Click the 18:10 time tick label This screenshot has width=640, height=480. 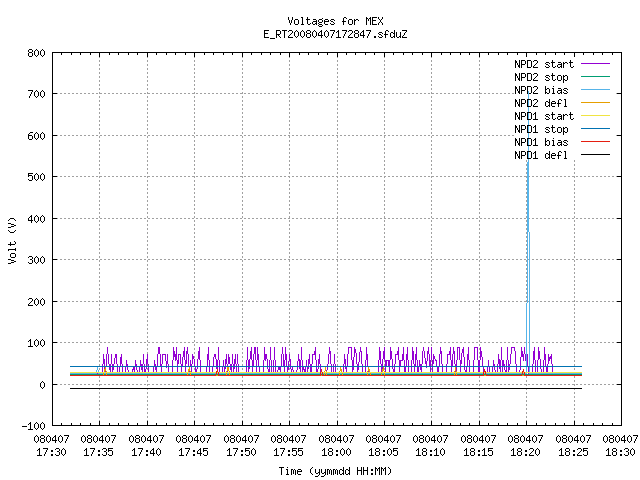(x=430, y=453)
